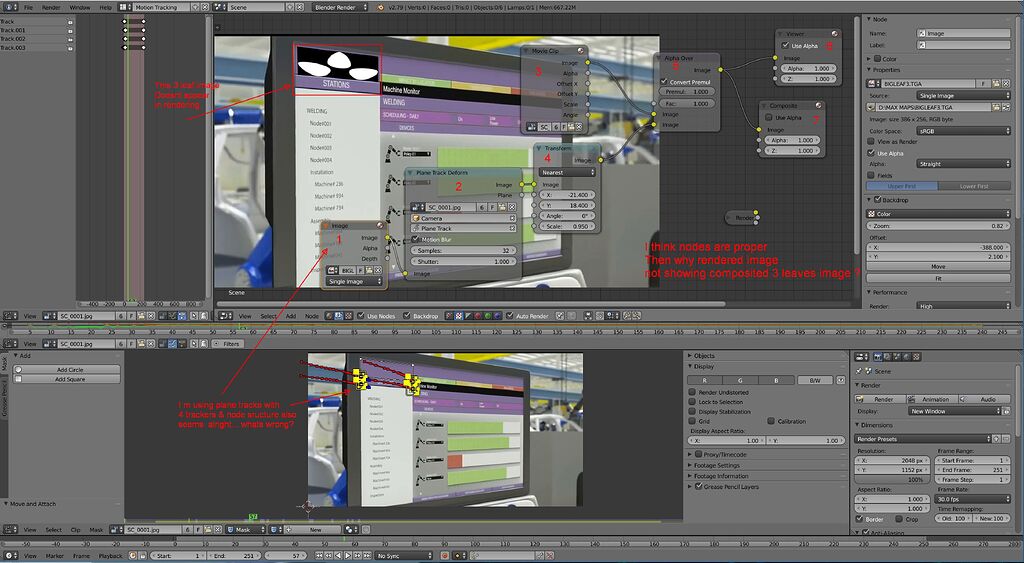This screenshot has height=563, width=1024.
Task: Open the Alpha Straight dropdown
Action: coord(963,164)
